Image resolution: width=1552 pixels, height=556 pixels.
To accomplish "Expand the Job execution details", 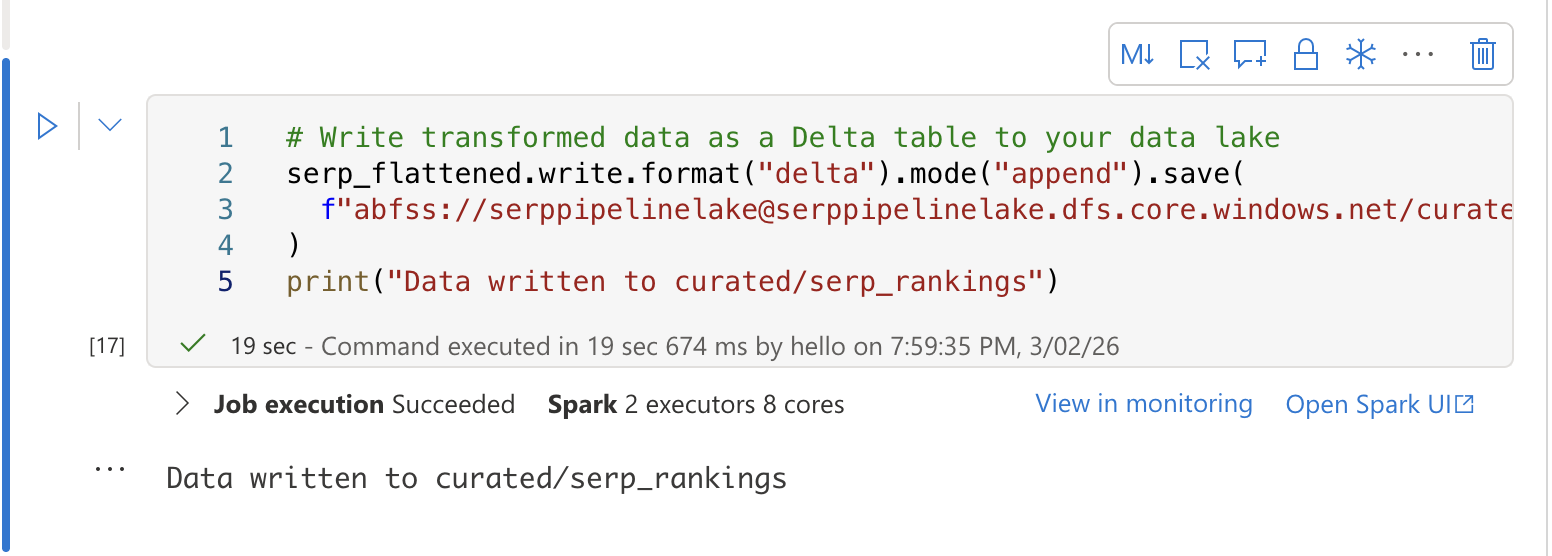I will tap(182, 404).
